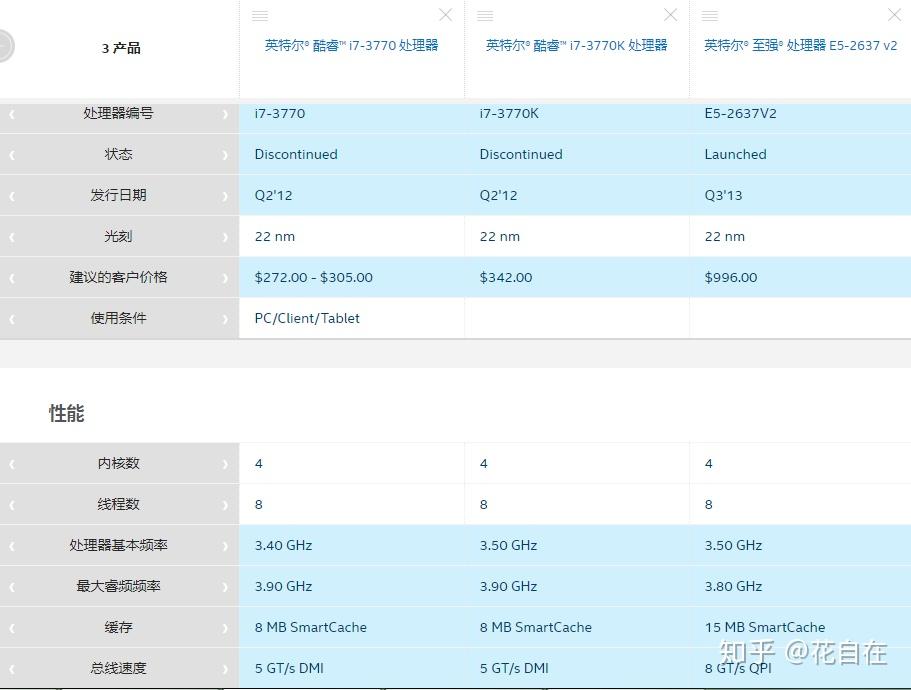Click right chevron on 缓存 row
Screen dimensions: 911x690
tap(225, 628)
